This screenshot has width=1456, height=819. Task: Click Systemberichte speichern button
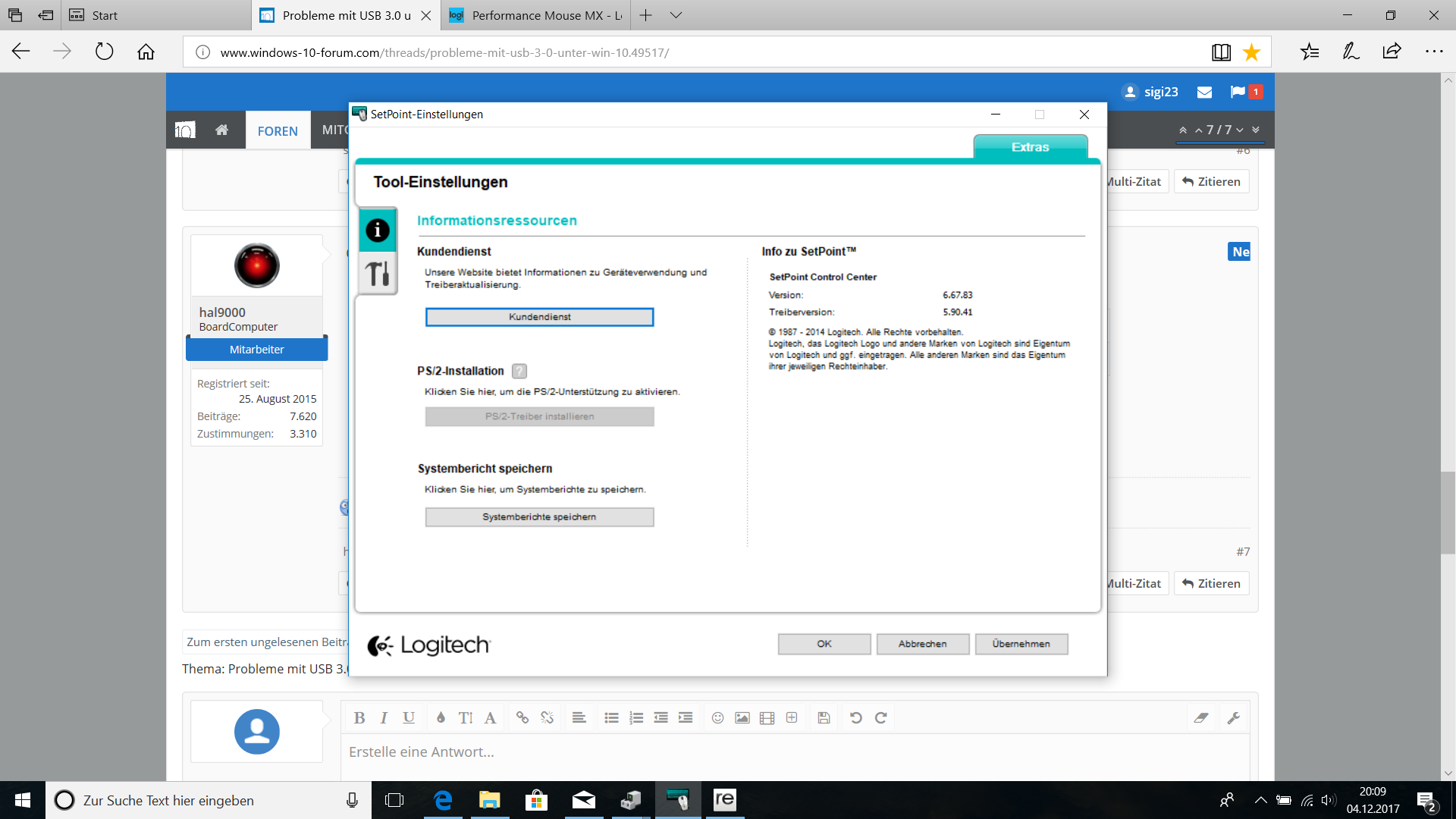[539, 517]
